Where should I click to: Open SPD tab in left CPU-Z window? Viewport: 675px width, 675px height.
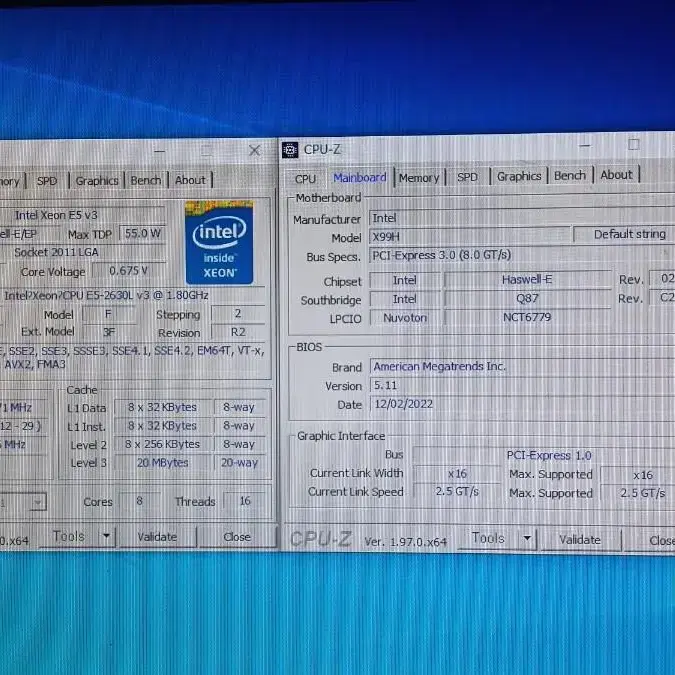coord(46,181)
